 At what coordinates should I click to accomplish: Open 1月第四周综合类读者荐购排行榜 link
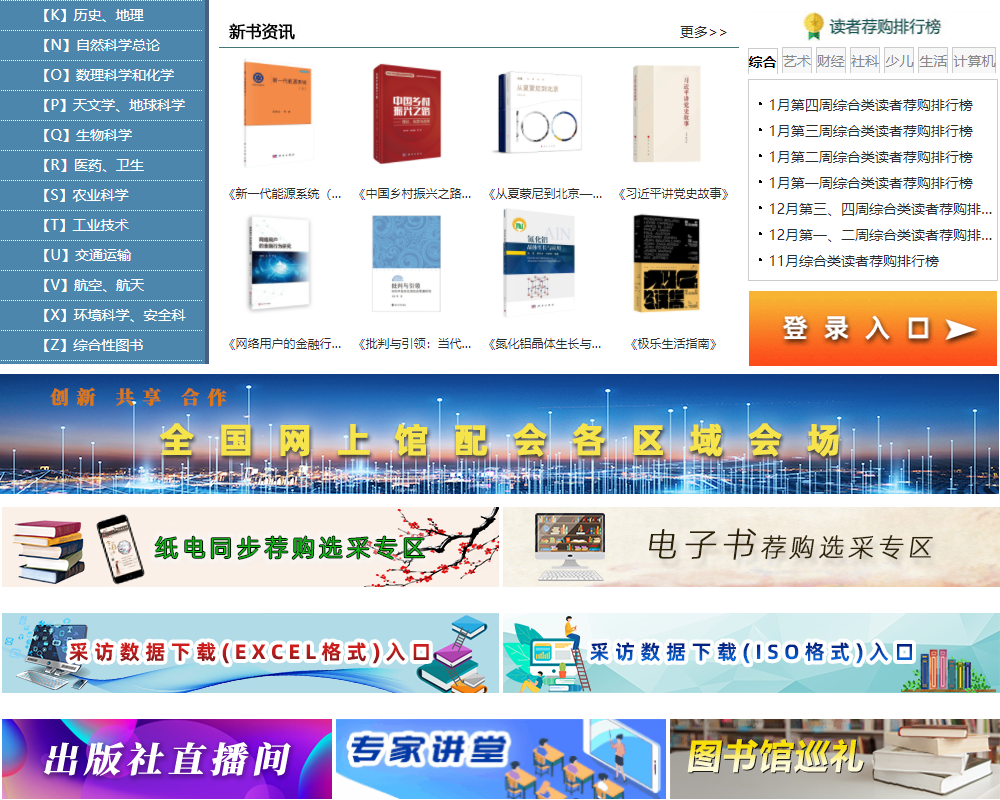[x=870, y=105]
